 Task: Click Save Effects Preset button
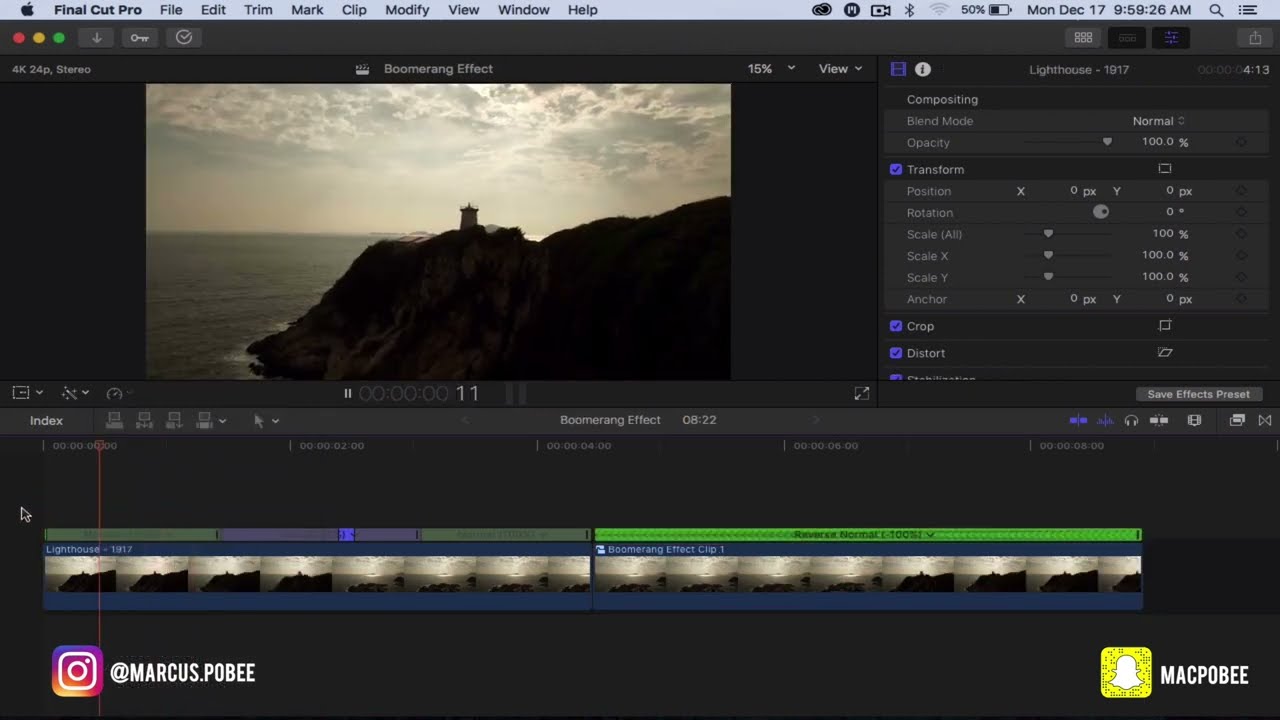pos(1198,394)
